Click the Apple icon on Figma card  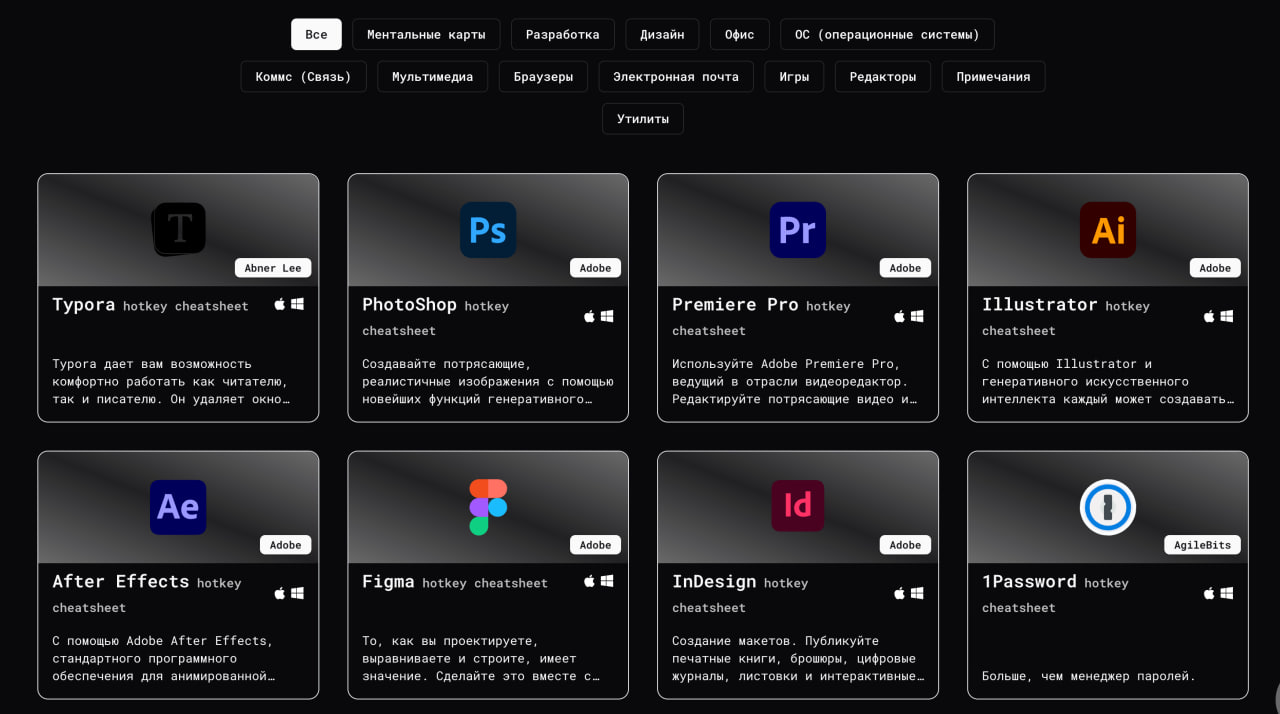tap(589, 581)
